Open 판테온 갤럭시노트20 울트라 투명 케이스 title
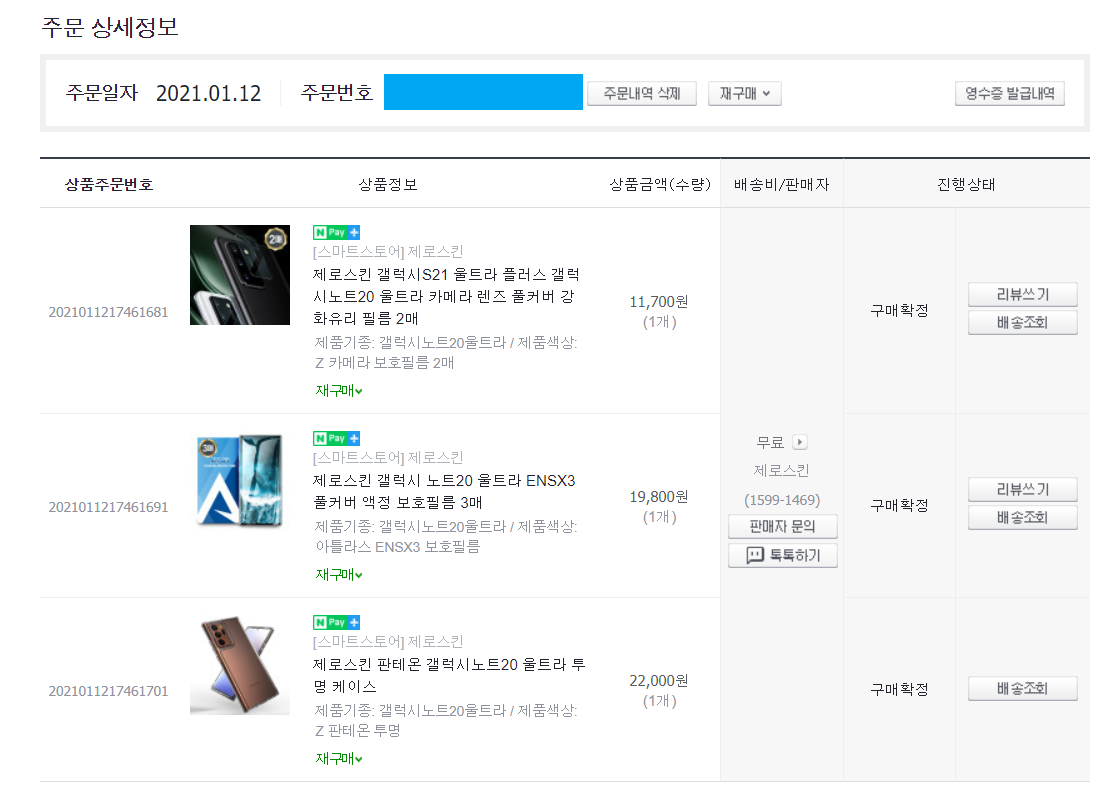The width and height of the screenshot is (1103, 799). point(449,675)
